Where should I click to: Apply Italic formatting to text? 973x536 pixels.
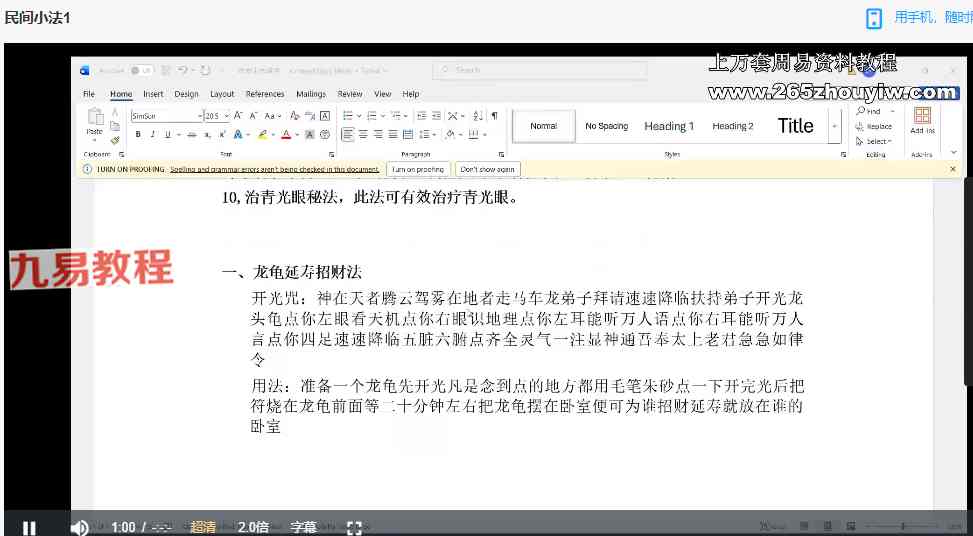153,135
